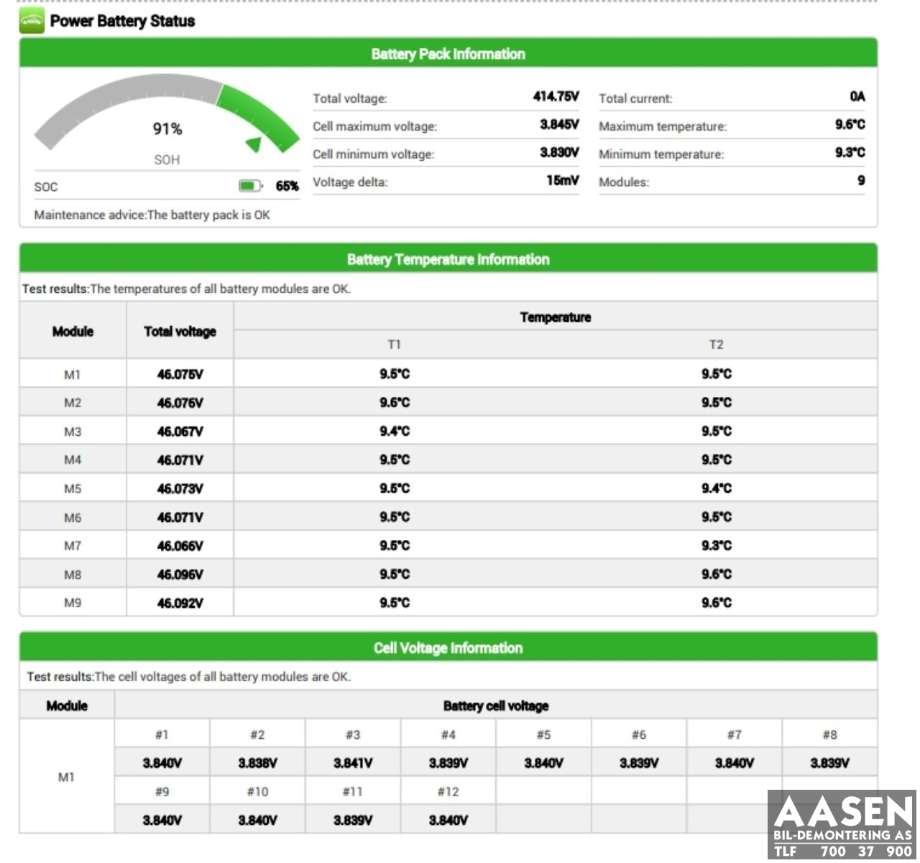Image resolution: width=920 pixels, height=863 pixels.
Task: Click the M9 row T2 temperature 9.6°C
Action: [716, 603]
